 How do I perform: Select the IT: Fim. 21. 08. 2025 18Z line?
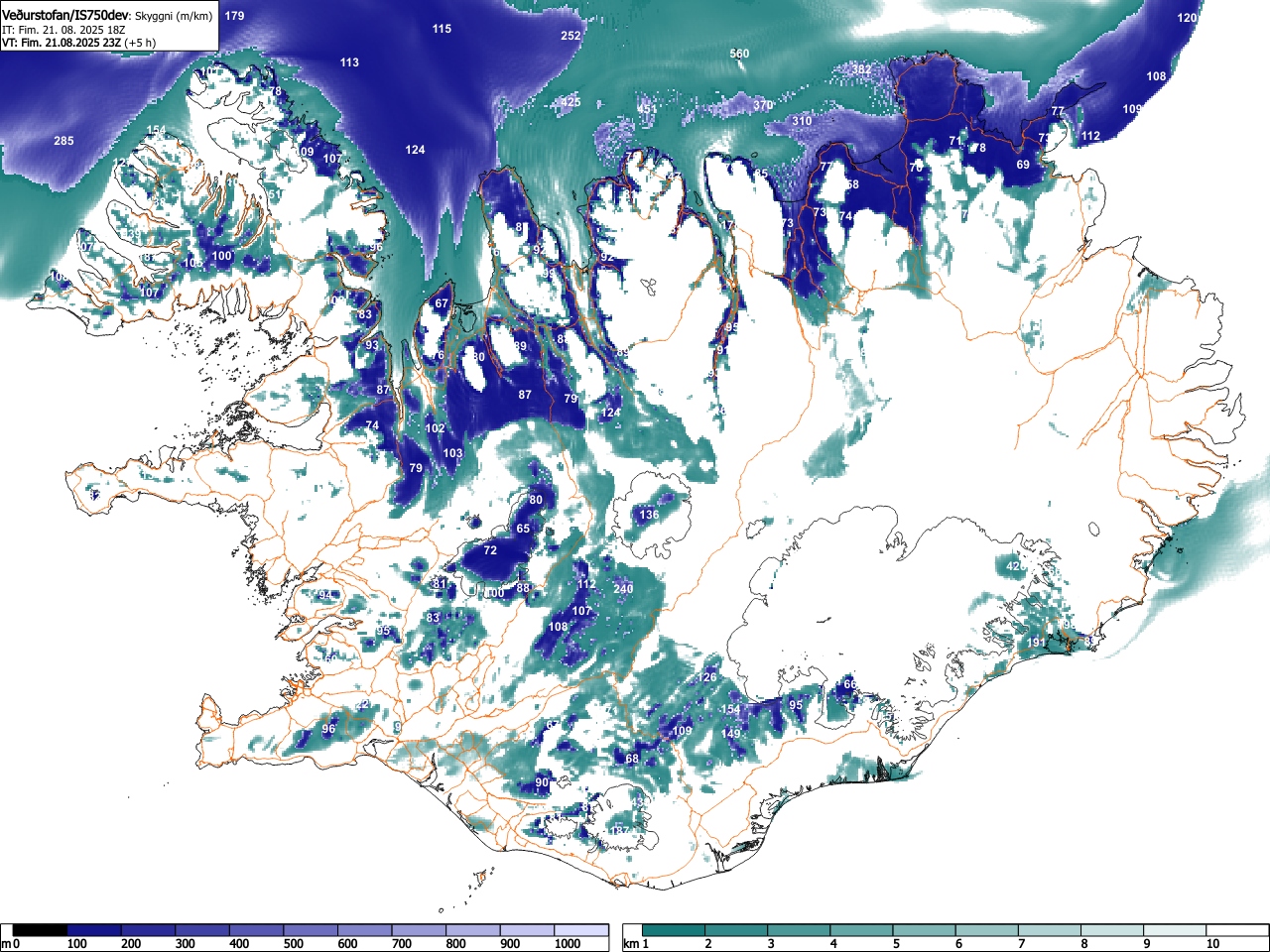(x=62, y=30)
